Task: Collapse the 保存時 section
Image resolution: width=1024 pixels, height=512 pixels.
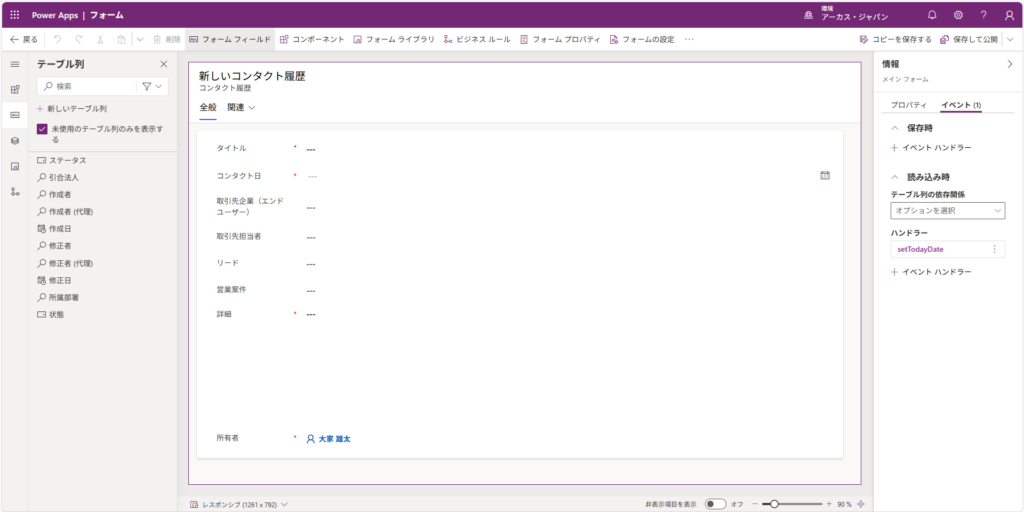Action: point(895,128)
